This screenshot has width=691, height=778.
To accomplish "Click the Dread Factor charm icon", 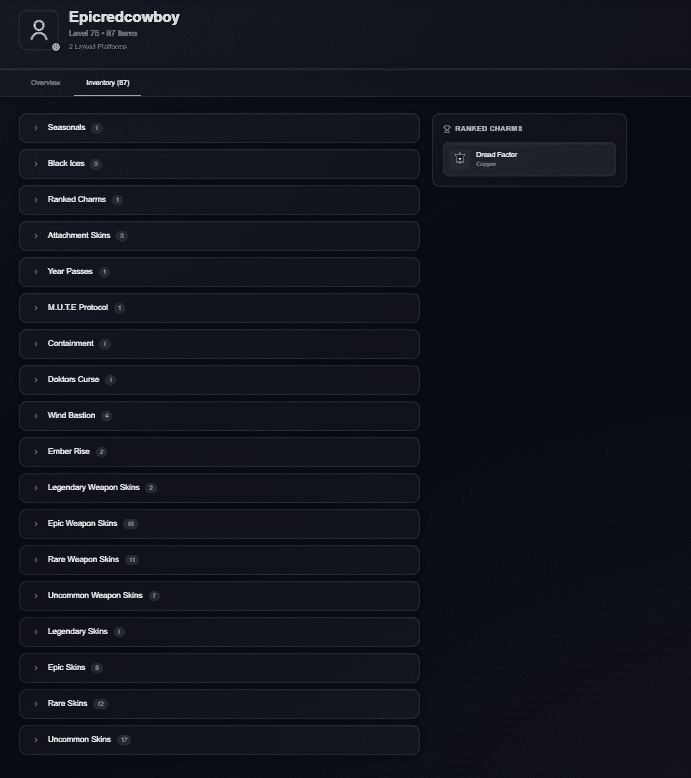I will tap(460, 158).
